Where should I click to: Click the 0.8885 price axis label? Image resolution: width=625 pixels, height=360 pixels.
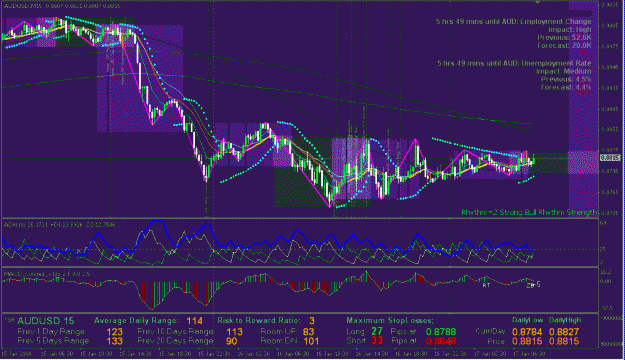click(609, 108)
